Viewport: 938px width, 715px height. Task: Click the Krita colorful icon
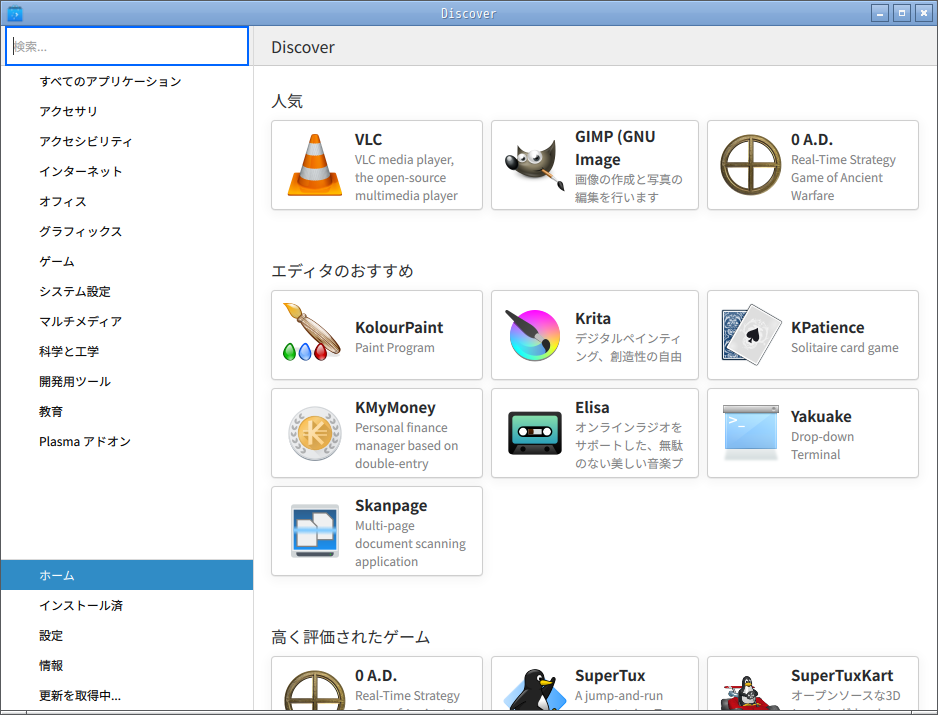click(533, 335)
